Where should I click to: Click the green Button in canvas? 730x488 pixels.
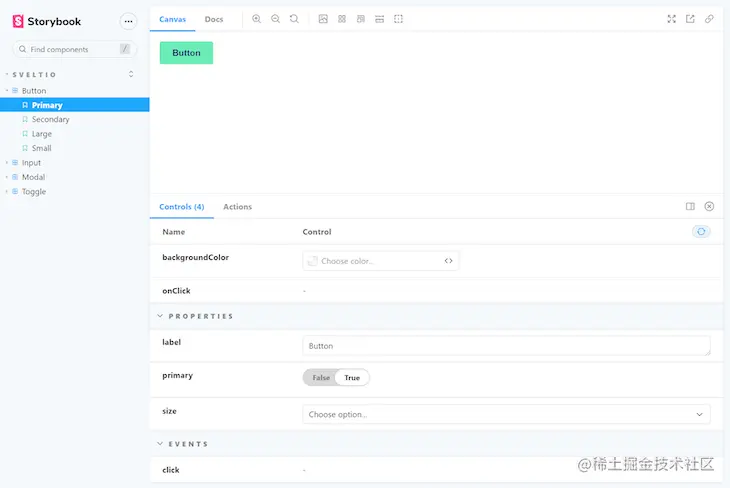click(186, 53)
